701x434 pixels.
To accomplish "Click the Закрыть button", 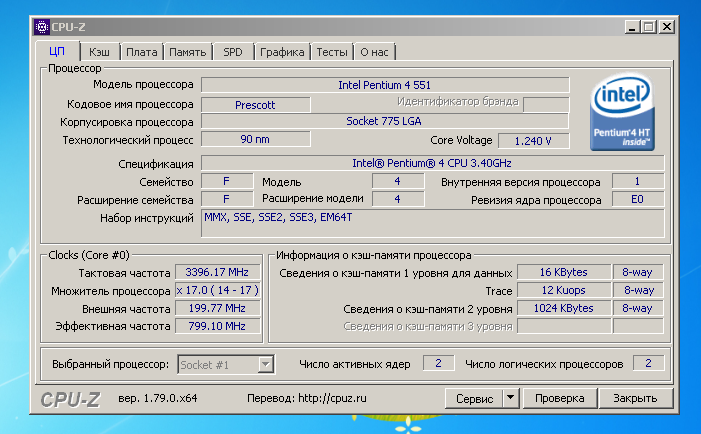I will coord(635,398).
